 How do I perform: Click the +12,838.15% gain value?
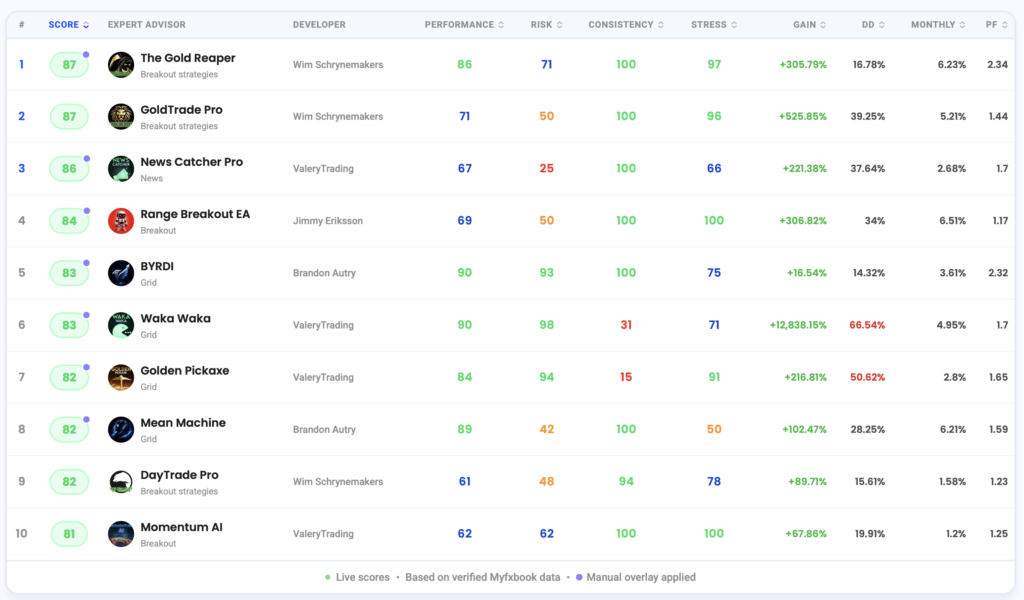(x=798, y=325)
